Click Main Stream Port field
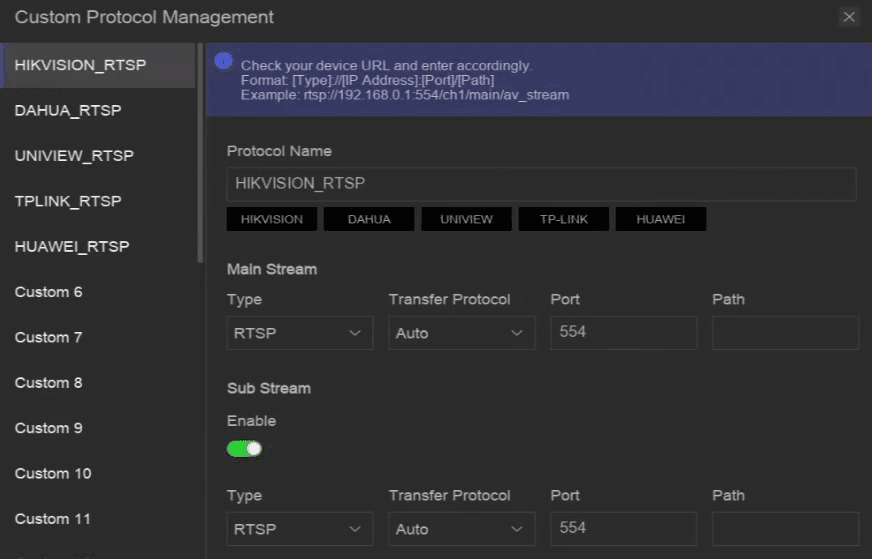 [623, 333]
